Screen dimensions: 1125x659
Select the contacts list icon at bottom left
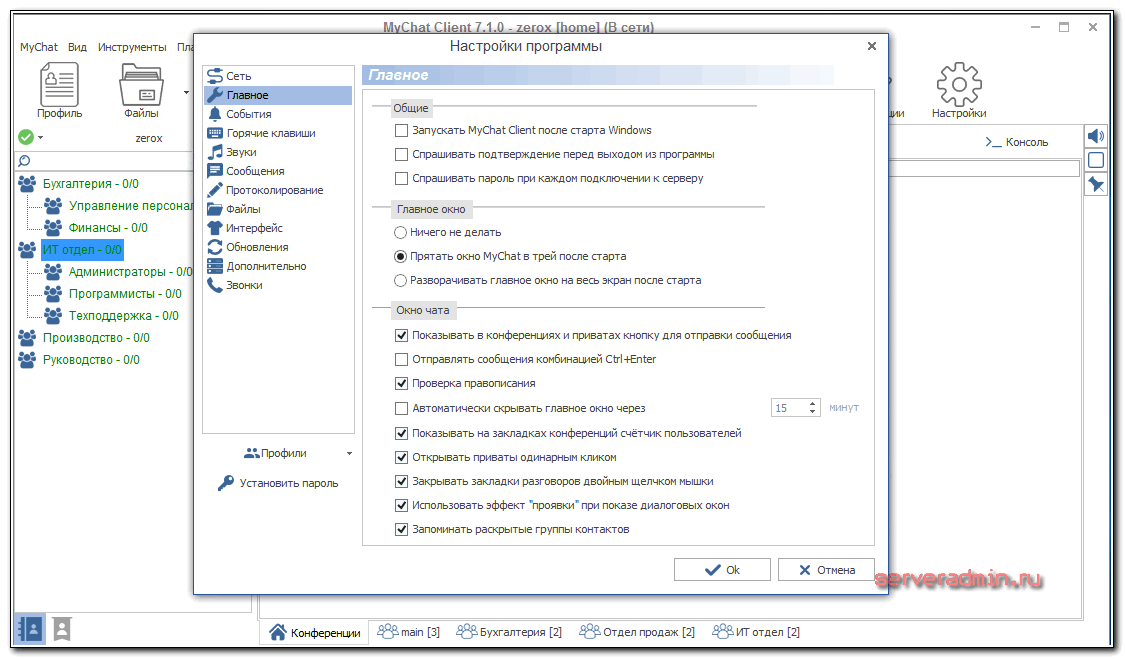point(30,628)
